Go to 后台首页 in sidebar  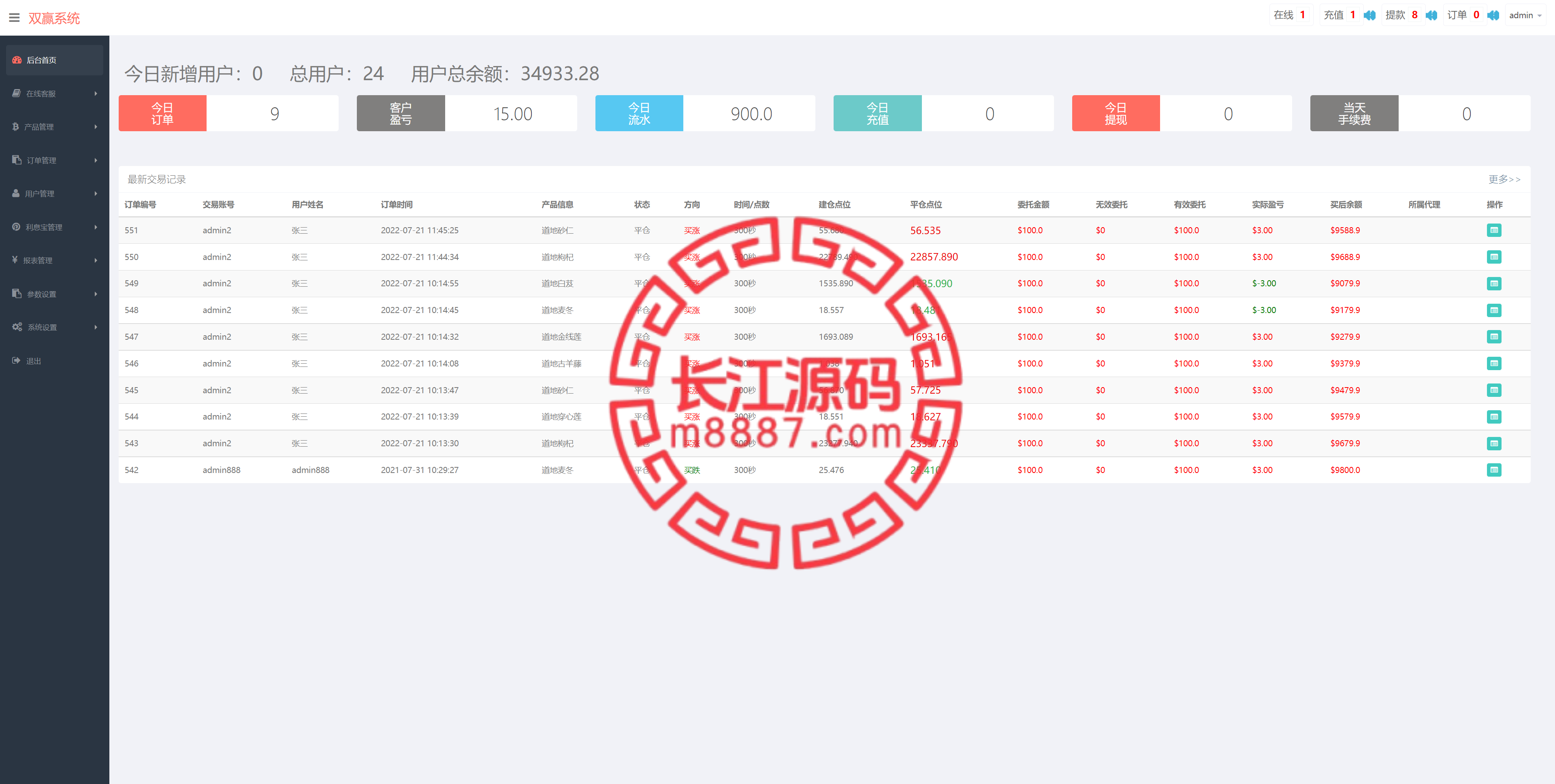(54, 60)
